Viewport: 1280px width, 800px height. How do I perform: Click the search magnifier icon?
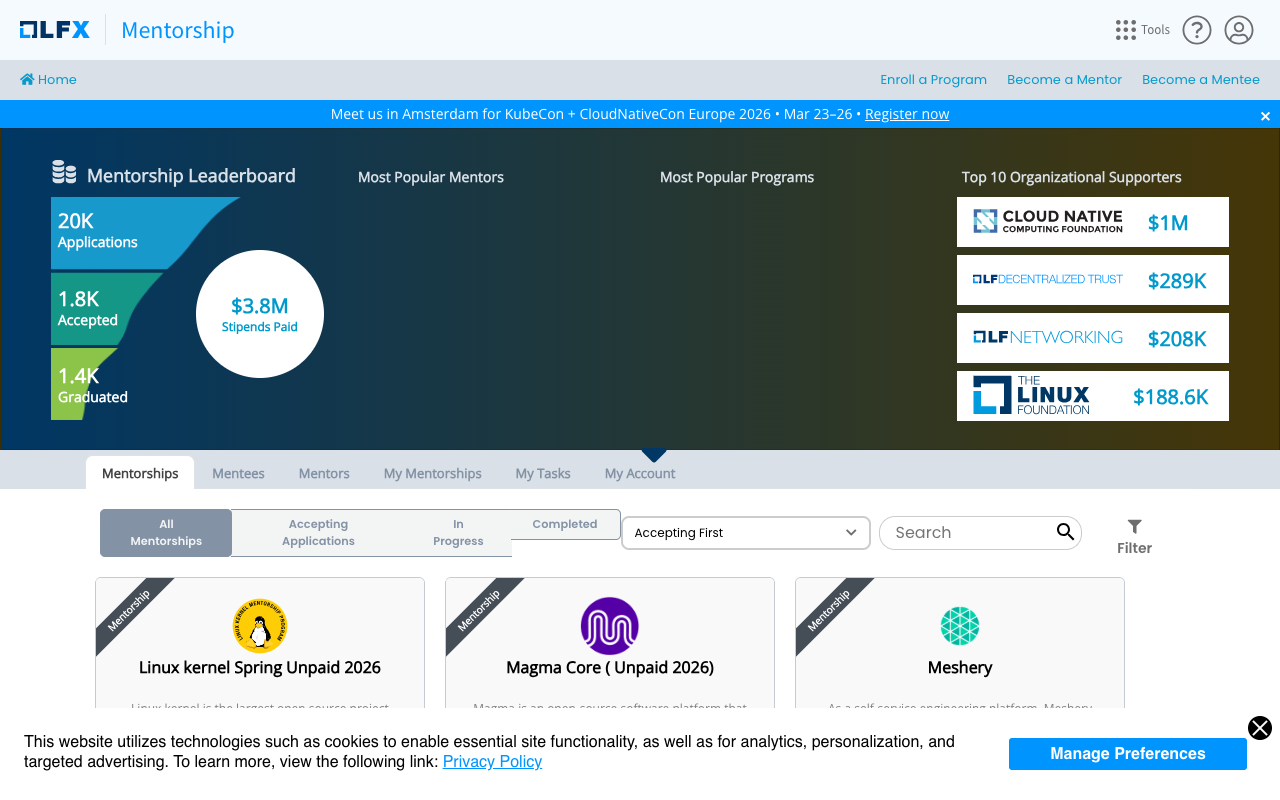point(1063,533)
